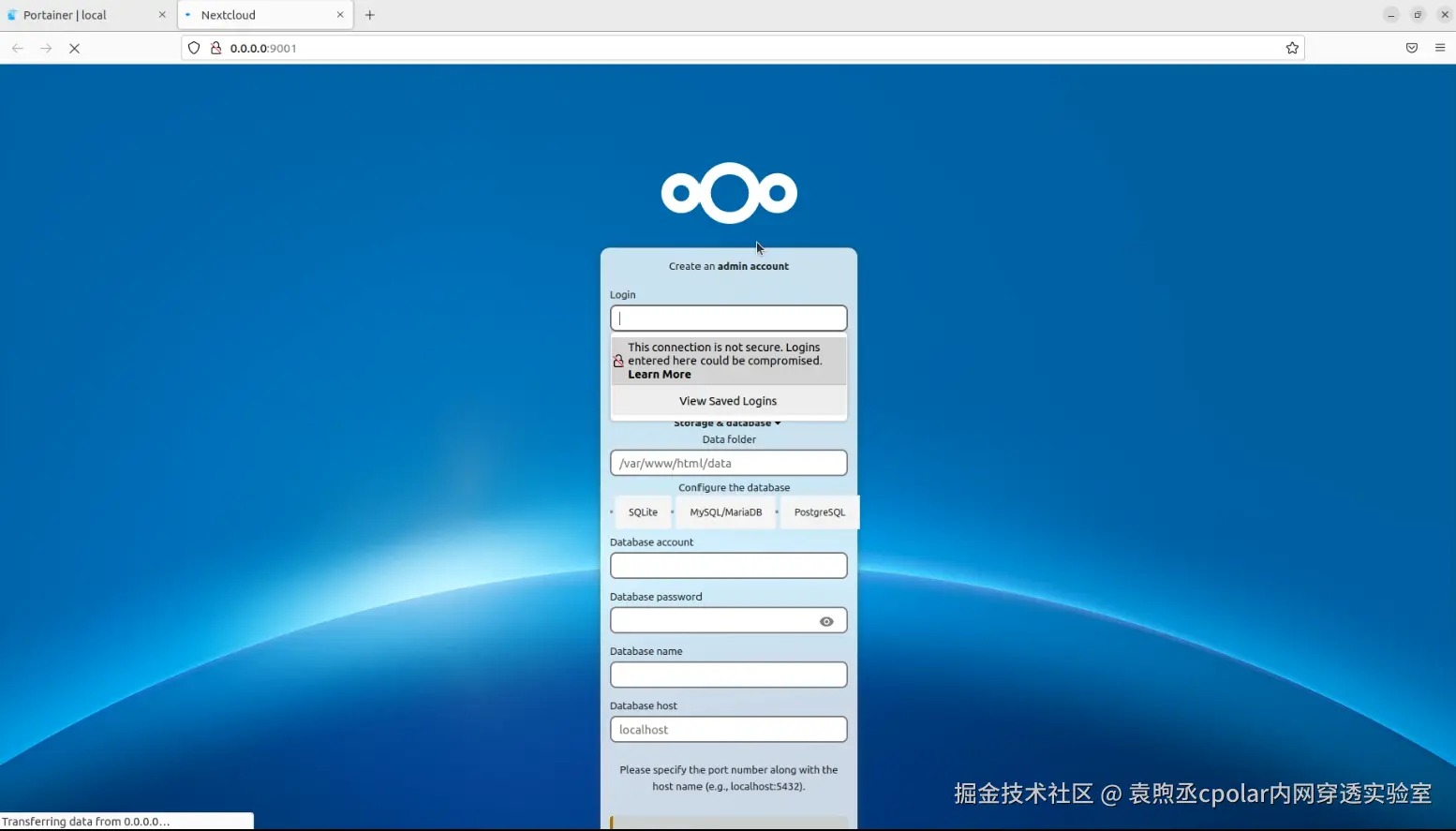Click the Database account field

pyautogui.click(x=729, y=566)
